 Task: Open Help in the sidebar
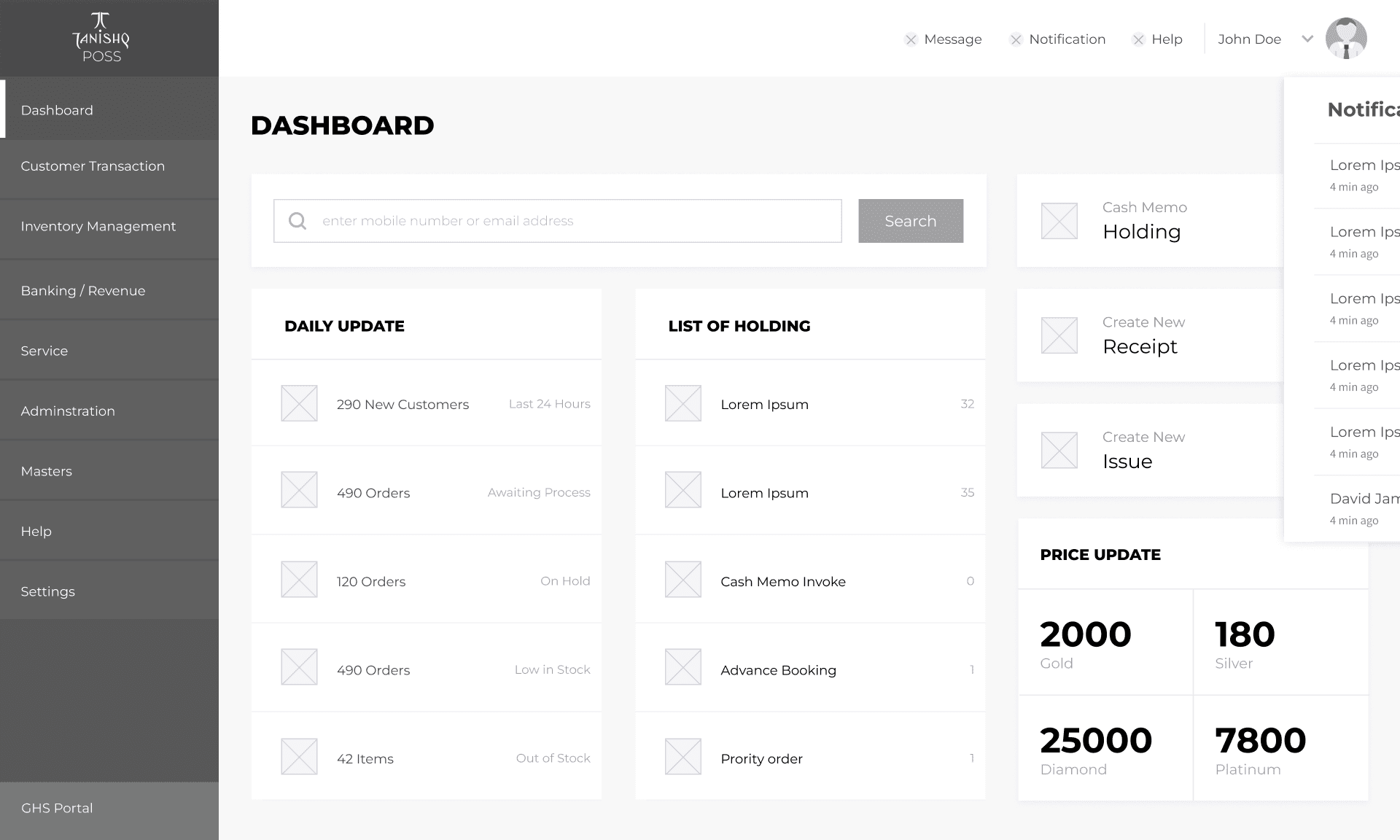click(x=109, y=532)
